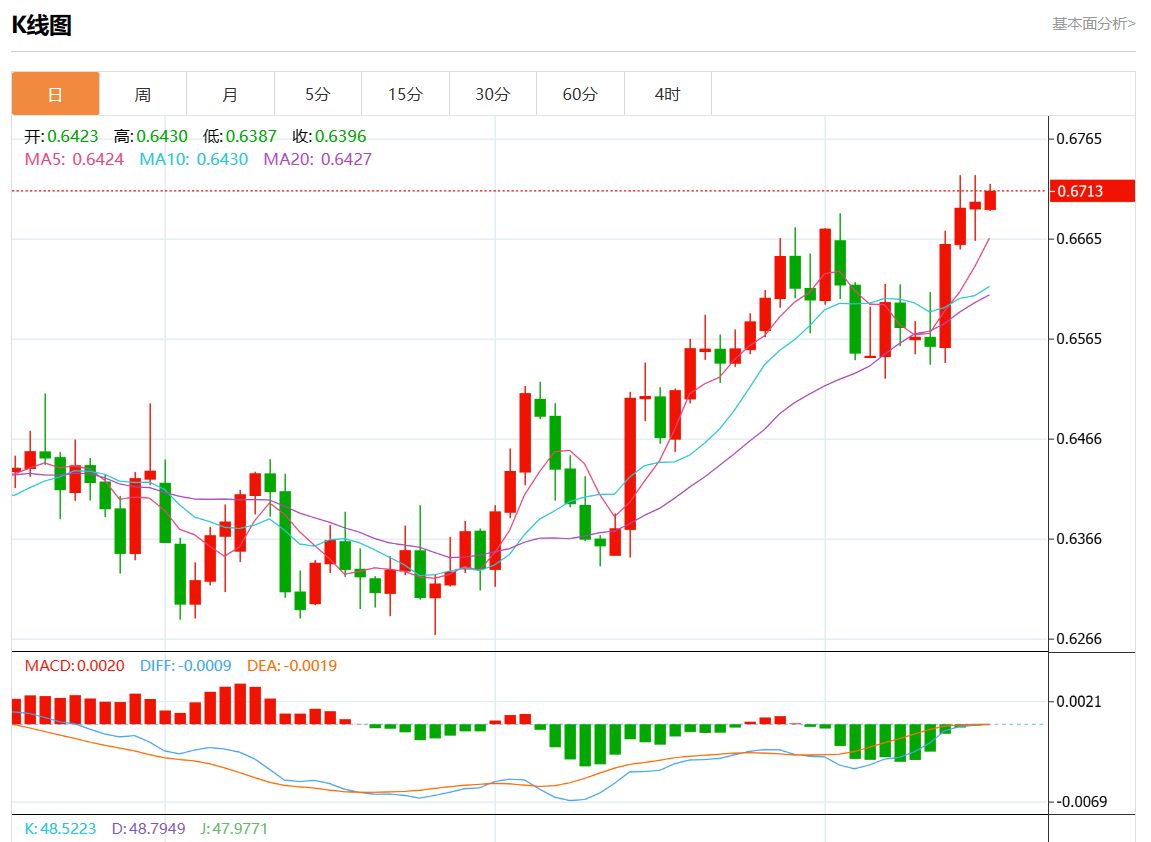The height and width of the screenshot is (842, 1151).
Task: Switch to the 月 monthly tab
Action: pyautogui.click(x=230, y=94)
